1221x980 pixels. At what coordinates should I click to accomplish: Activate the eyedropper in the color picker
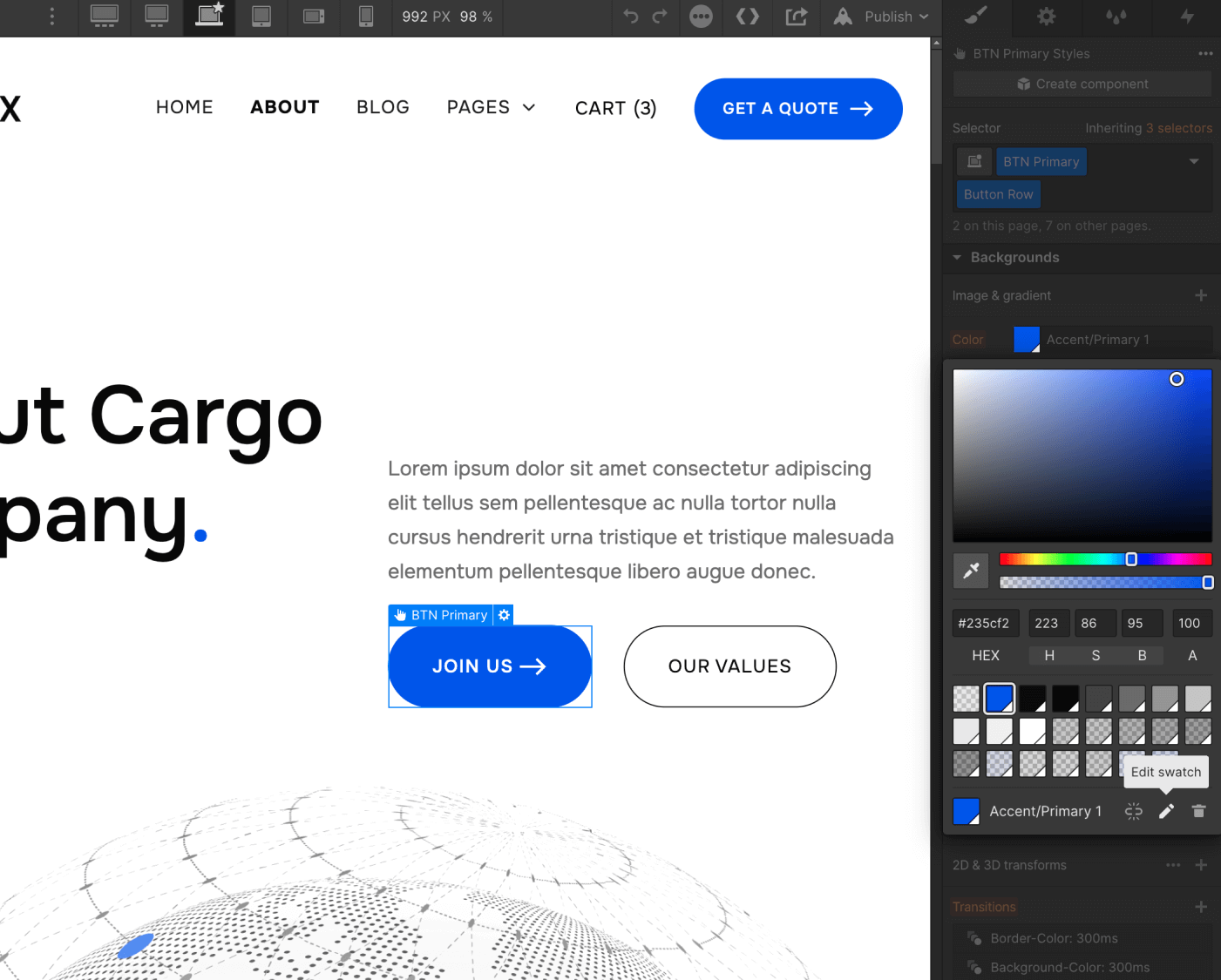971,571
